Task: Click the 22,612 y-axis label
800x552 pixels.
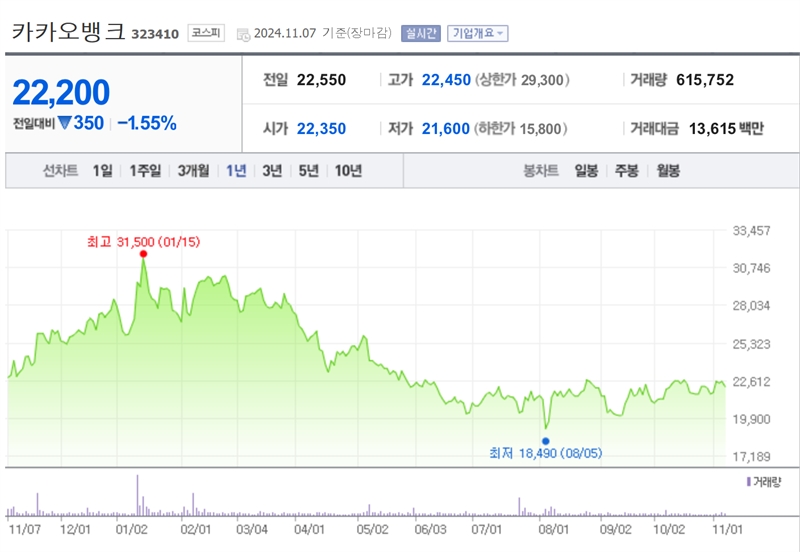Action: pos(752,382)
